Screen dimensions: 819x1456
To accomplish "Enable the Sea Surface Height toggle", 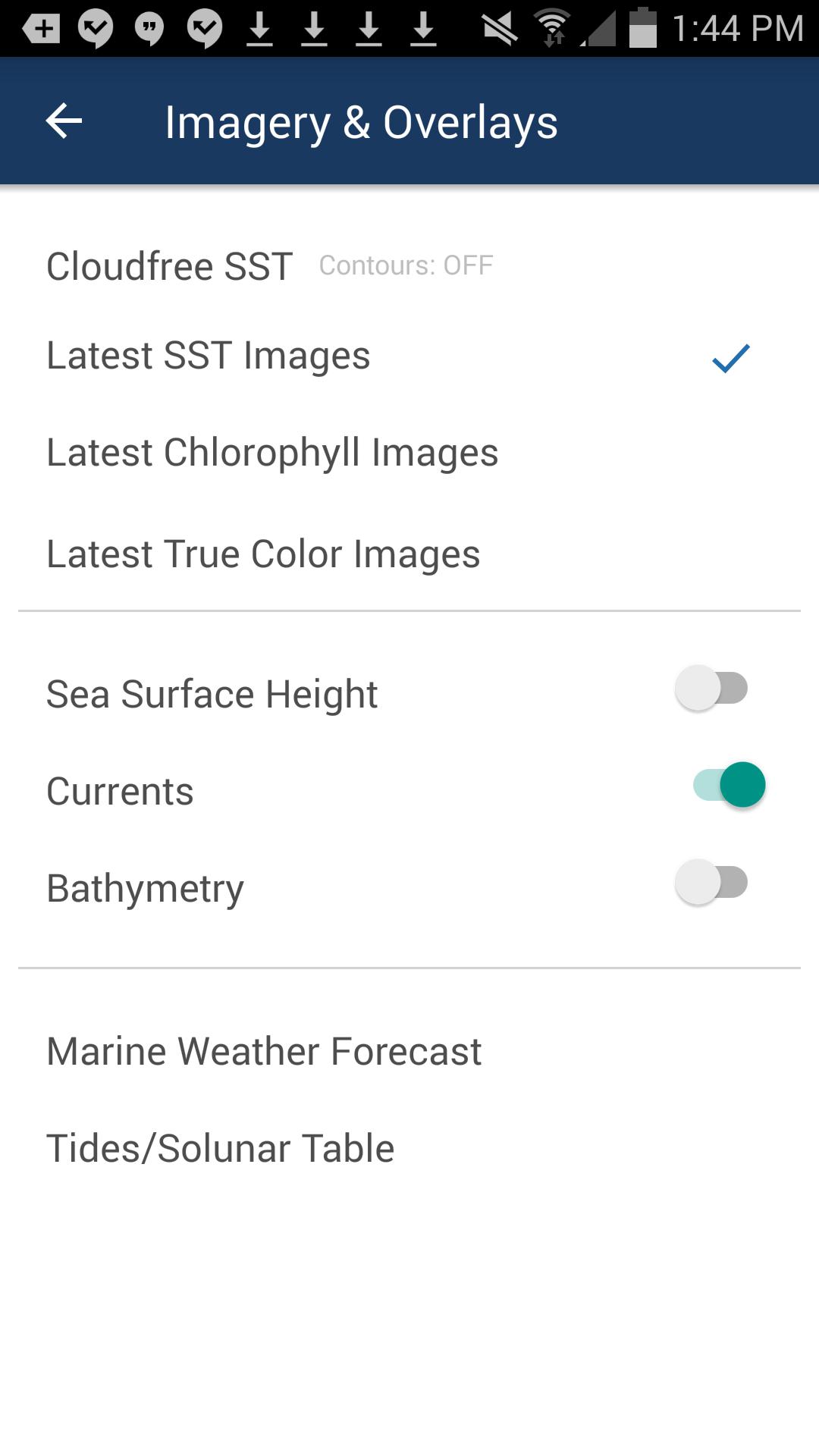I will [x=711, y=689].
